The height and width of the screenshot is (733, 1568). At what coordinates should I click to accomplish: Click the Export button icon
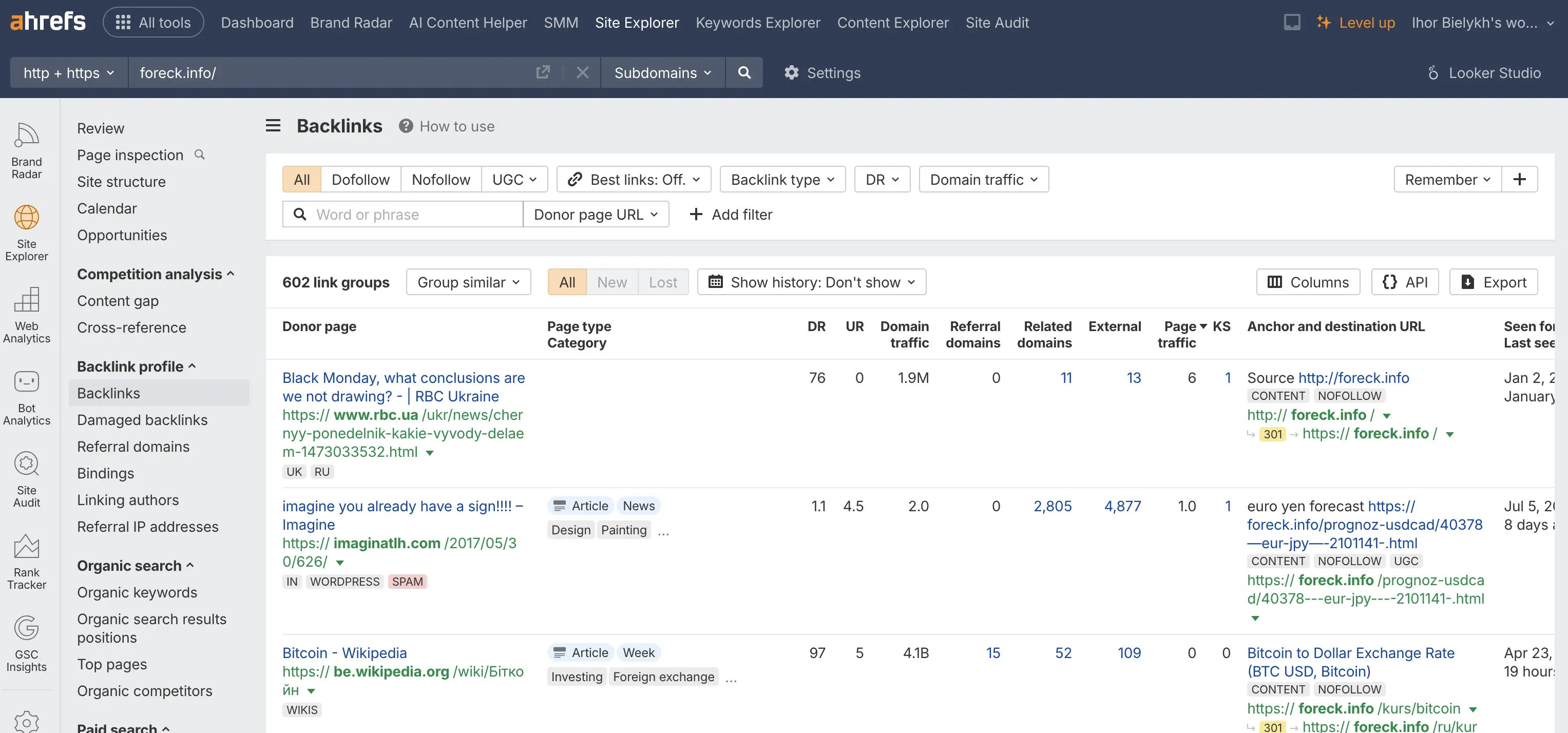(1469, 281)
